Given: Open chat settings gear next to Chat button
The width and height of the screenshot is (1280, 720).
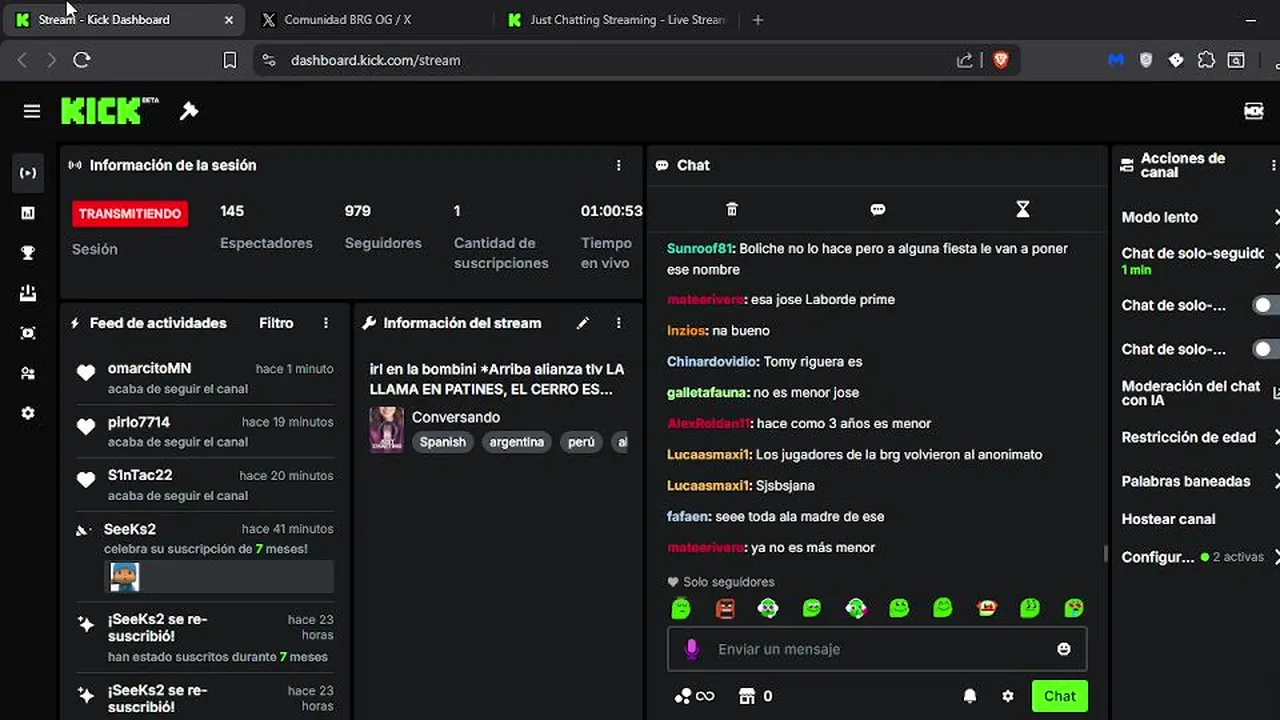Looking at the screenshot, I should click(1008, 696).
